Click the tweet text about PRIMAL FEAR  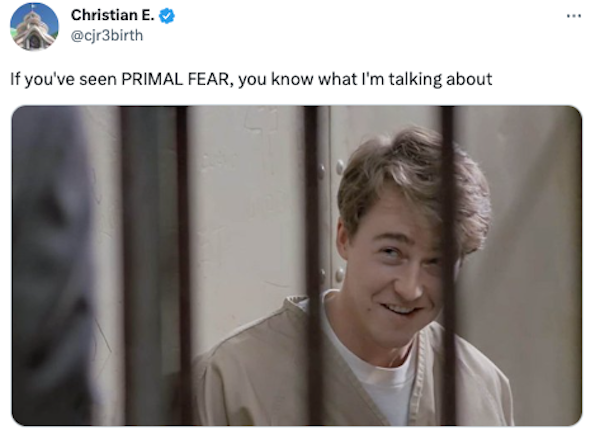pos(251,79)
